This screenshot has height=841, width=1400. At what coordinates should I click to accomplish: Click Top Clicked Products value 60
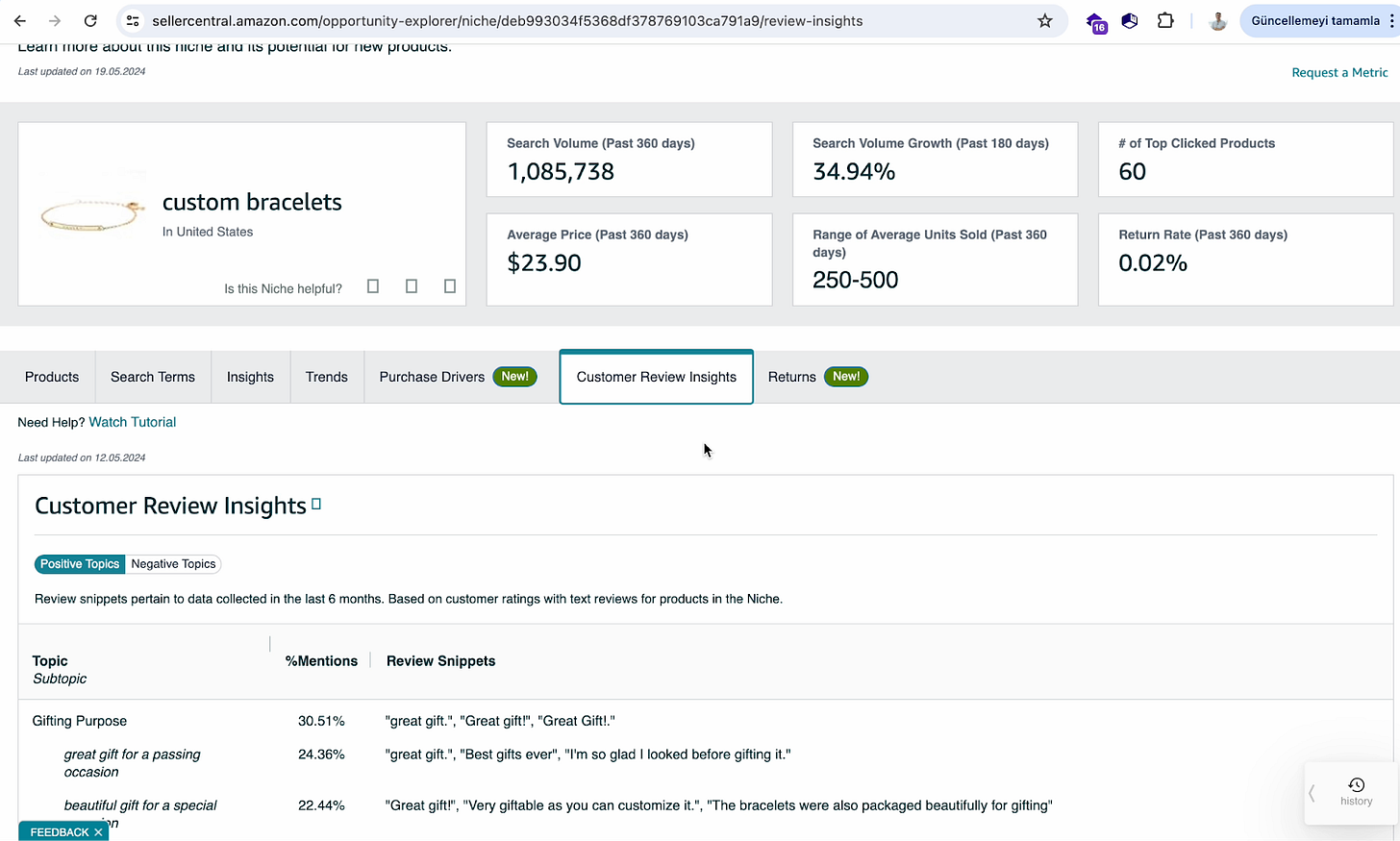pyautogui.click(x=1132, y=172)
